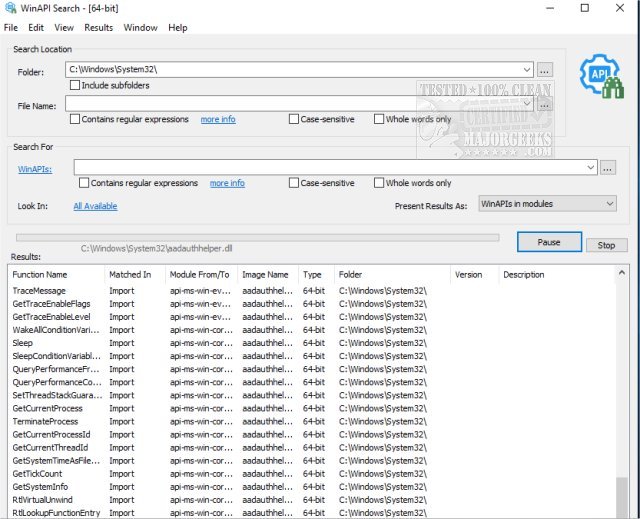The height and width of the screenshot is (519, 640).
Task: Click the WinAPI Search title bar icon
Action: coord(10,8)
